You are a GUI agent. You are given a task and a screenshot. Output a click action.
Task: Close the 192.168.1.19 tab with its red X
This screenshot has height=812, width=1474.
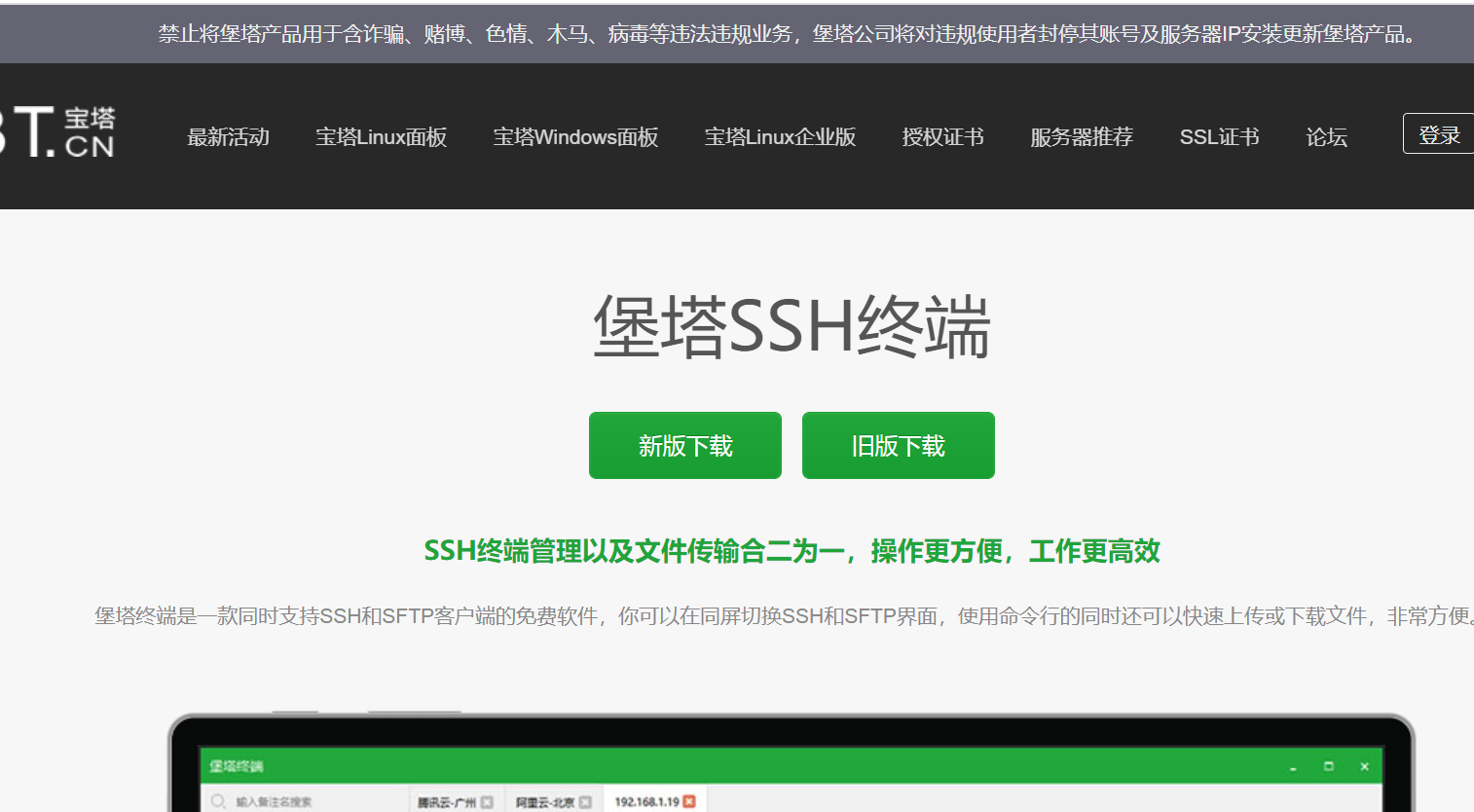(687, 799)
